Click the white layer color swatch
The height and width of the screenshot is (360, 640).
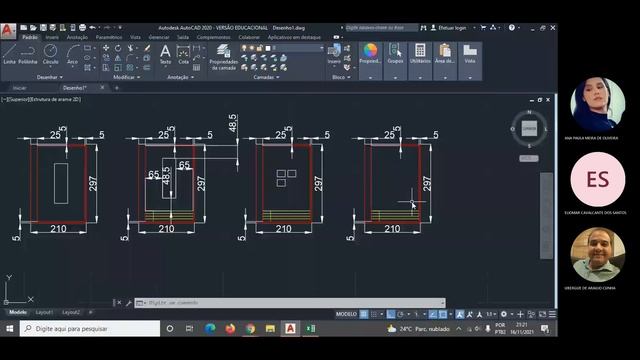point(268,48)
